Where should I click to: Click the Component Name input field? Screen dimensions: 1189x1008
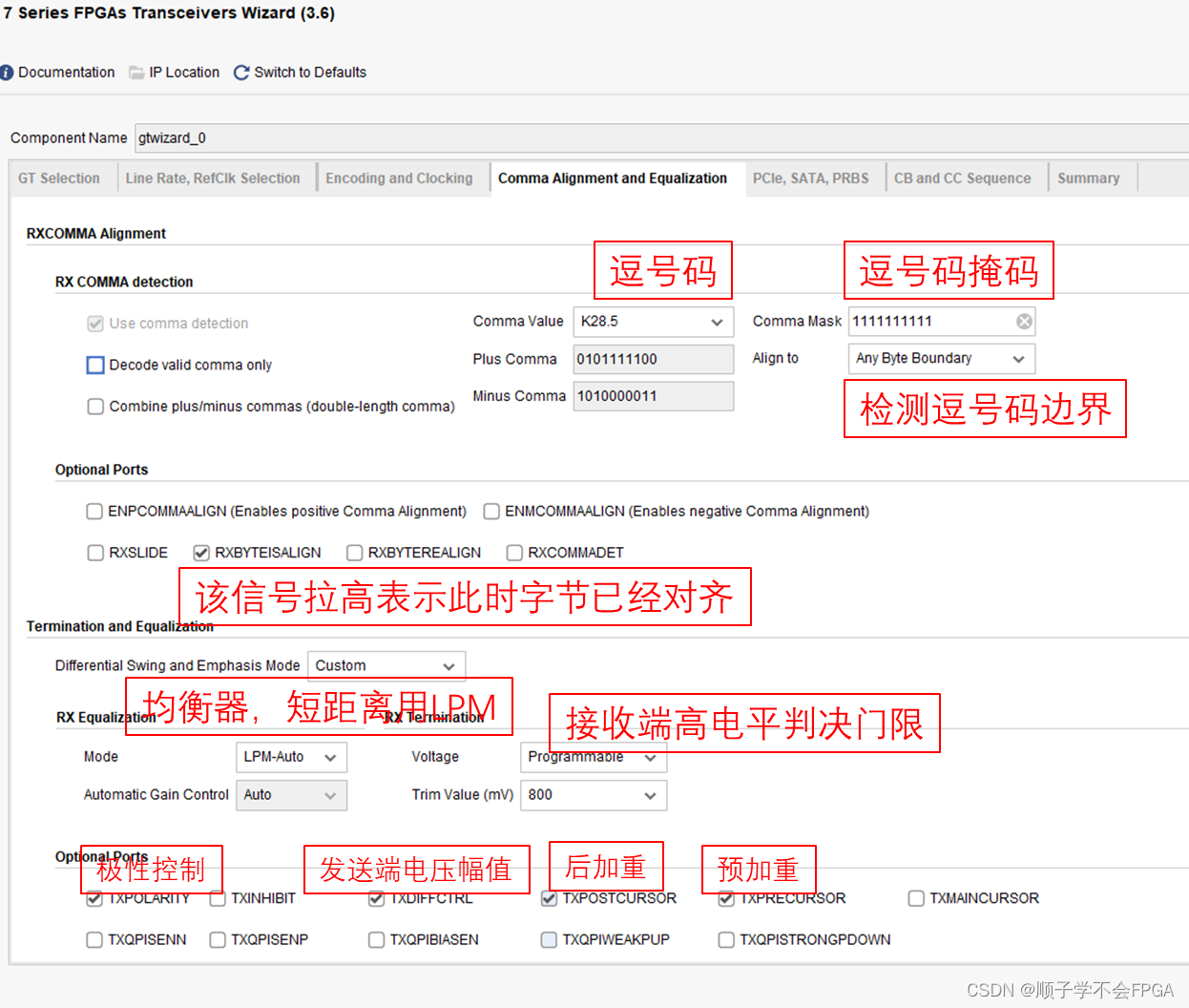661,137
